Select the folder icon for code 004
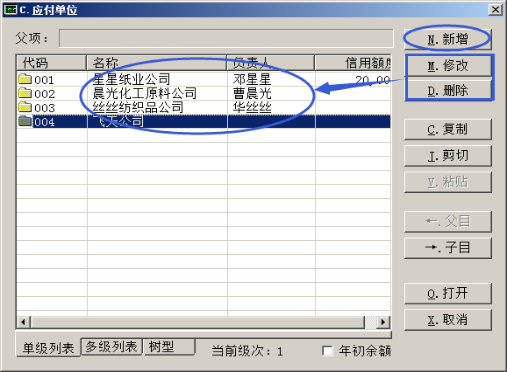This screenshot has height=372, width=507. 25,121
